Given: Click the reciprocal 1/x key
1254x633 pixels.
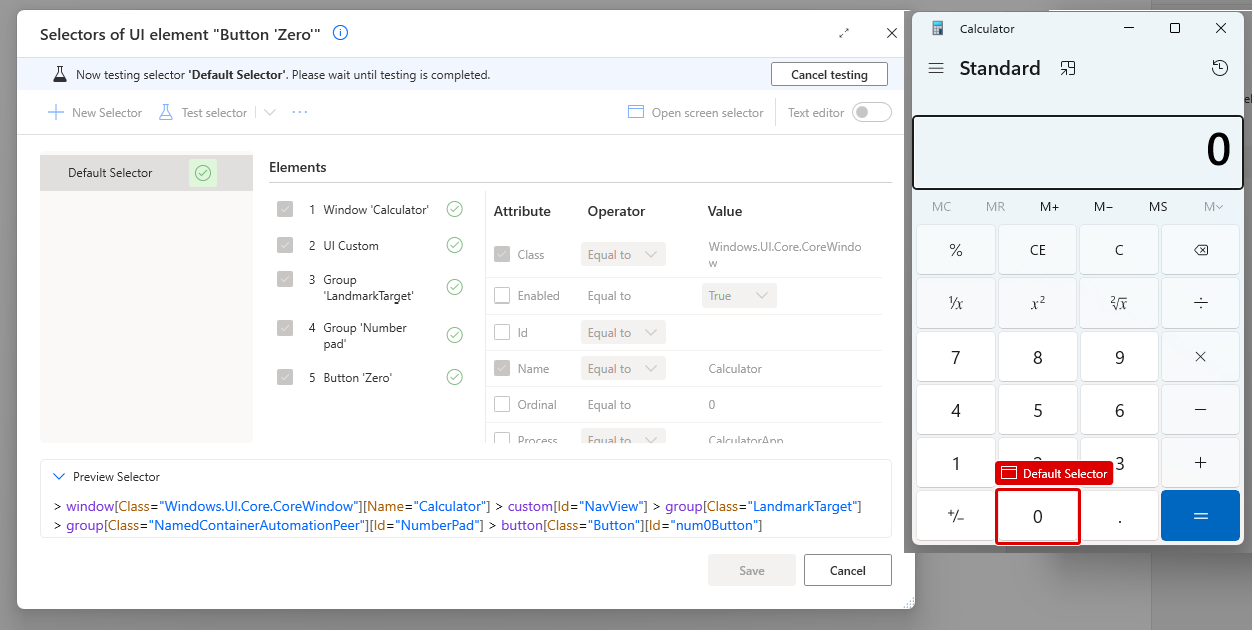Looking at the screenshot, I should click(956, 303).
